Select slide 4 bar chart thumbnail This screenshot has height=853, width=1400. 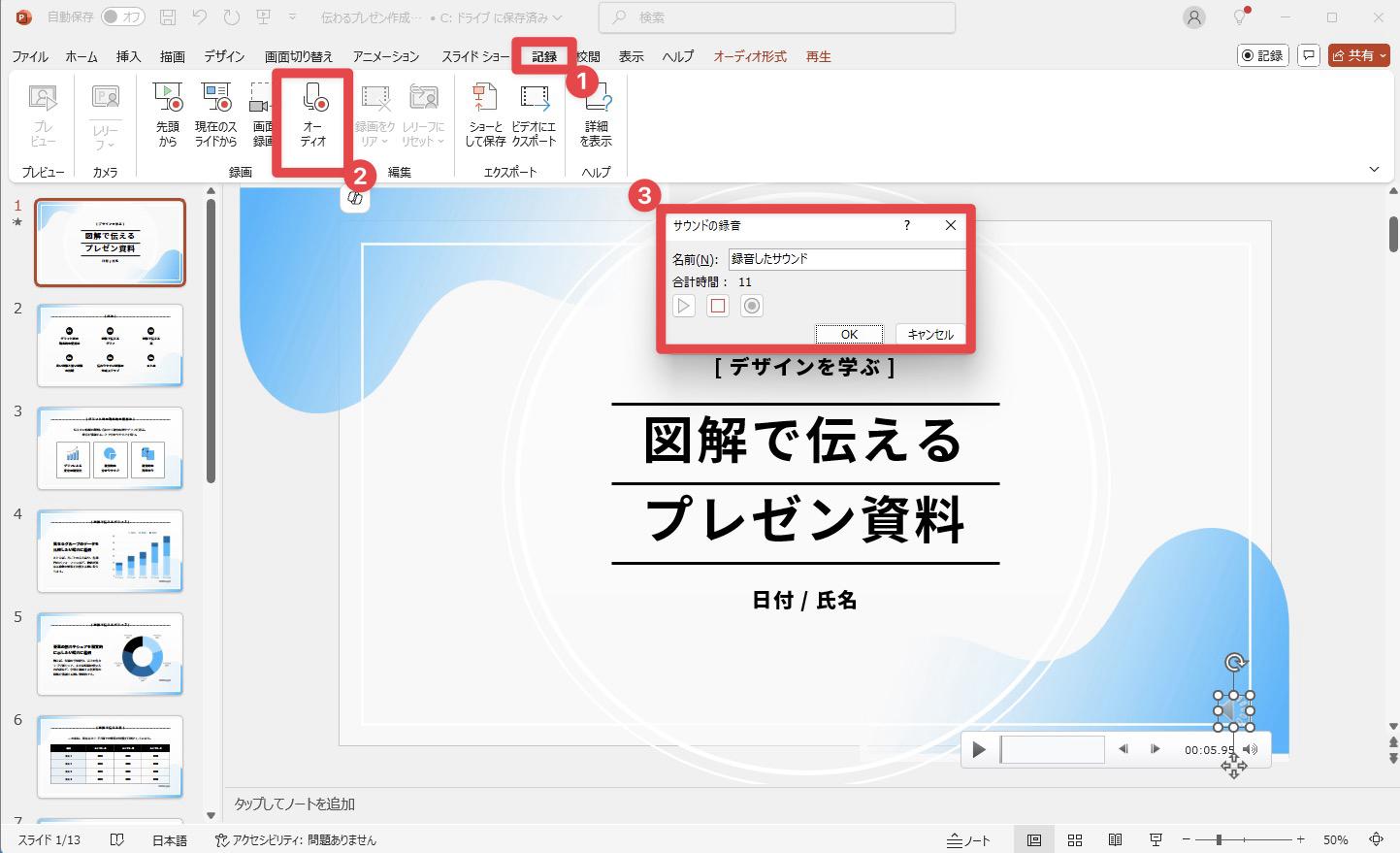point(110,551)
